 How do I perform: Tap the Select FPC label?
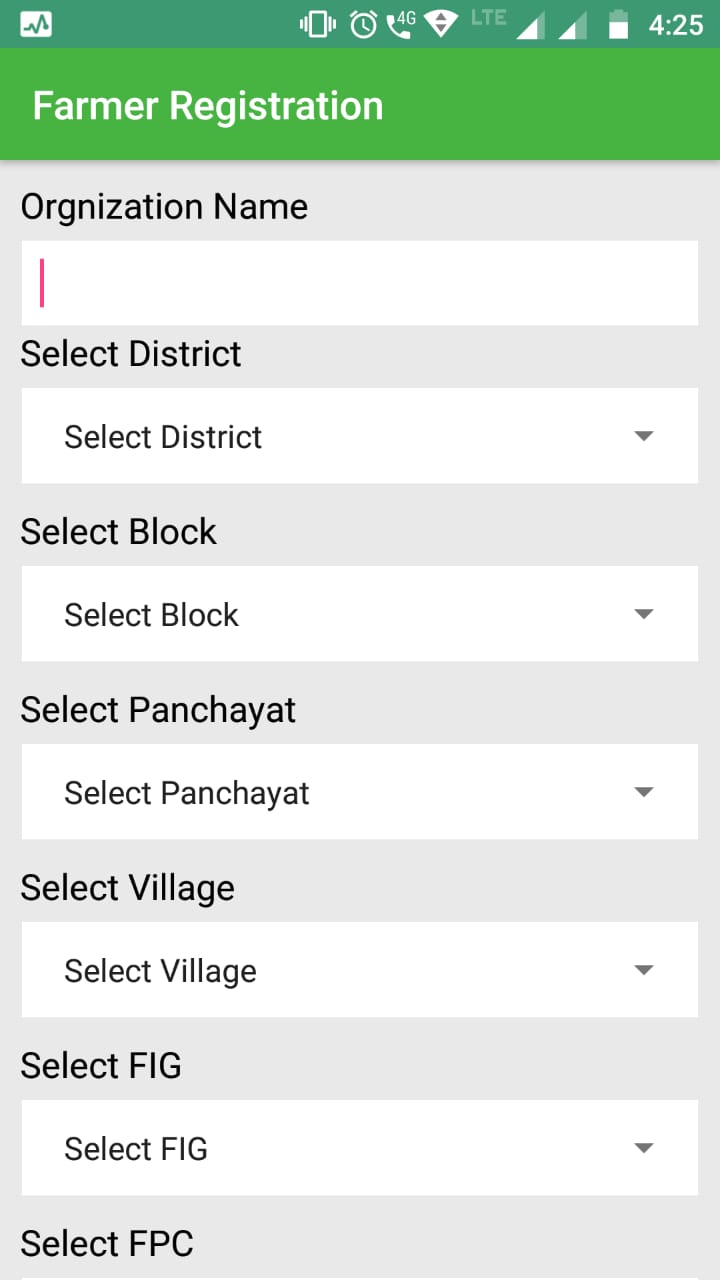pos(107,1243)
